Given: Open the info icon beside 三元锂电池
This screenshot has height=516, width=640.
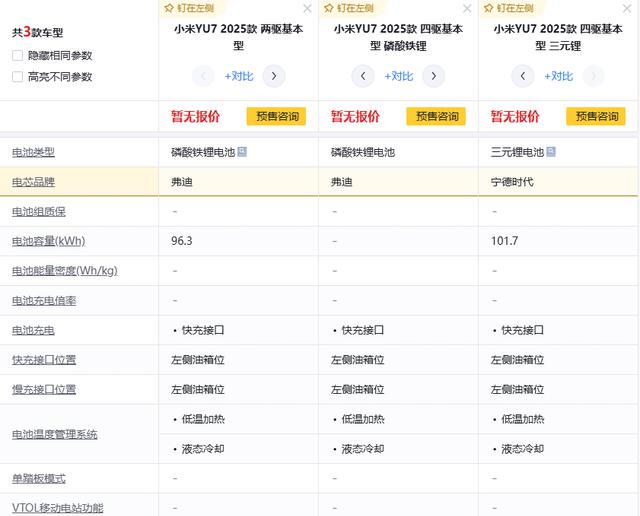Looking at the screenshot, I should tap(551, 152).
